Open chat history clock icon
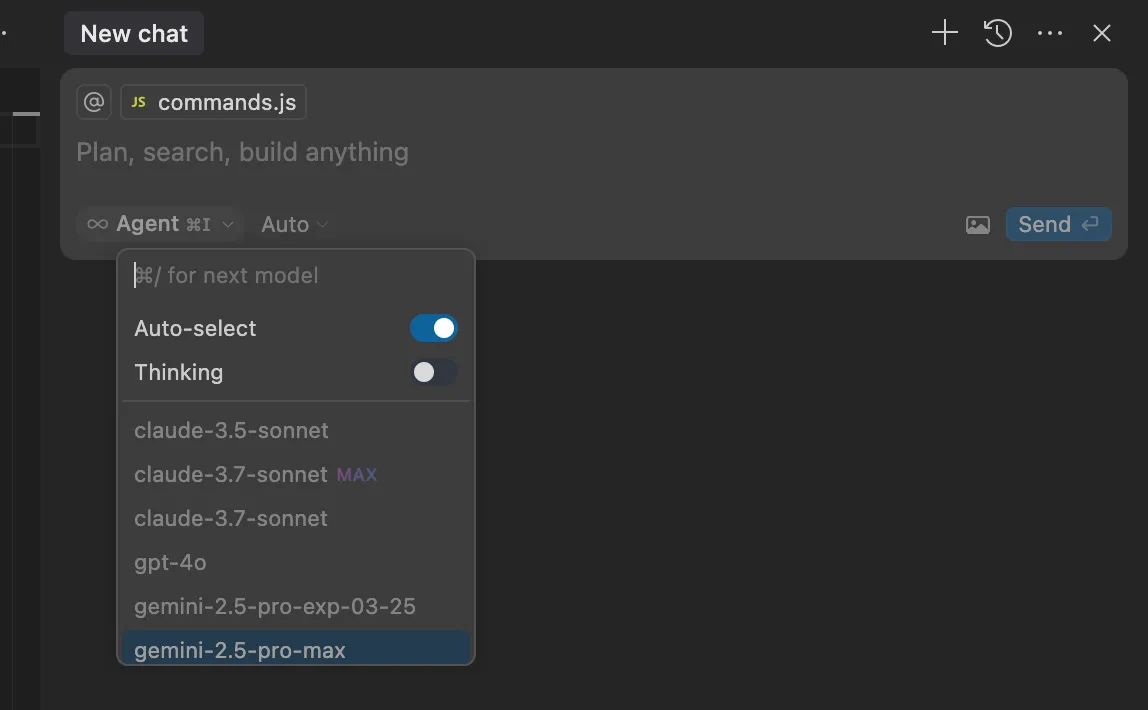The width and height of the screenshot is (1148, 710). [x=997, y=33]
